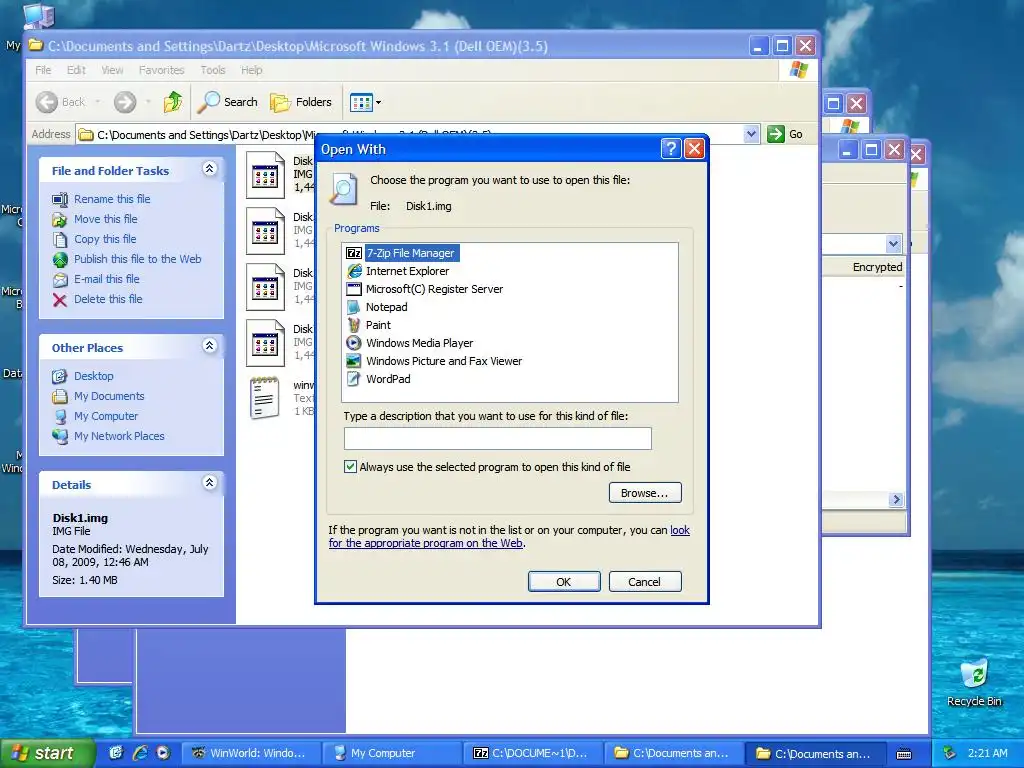The height and width of the screenshot is (768, 1024).
Task: Click the Browse... button
Action: pyautogui.click(x=645, y=493)
